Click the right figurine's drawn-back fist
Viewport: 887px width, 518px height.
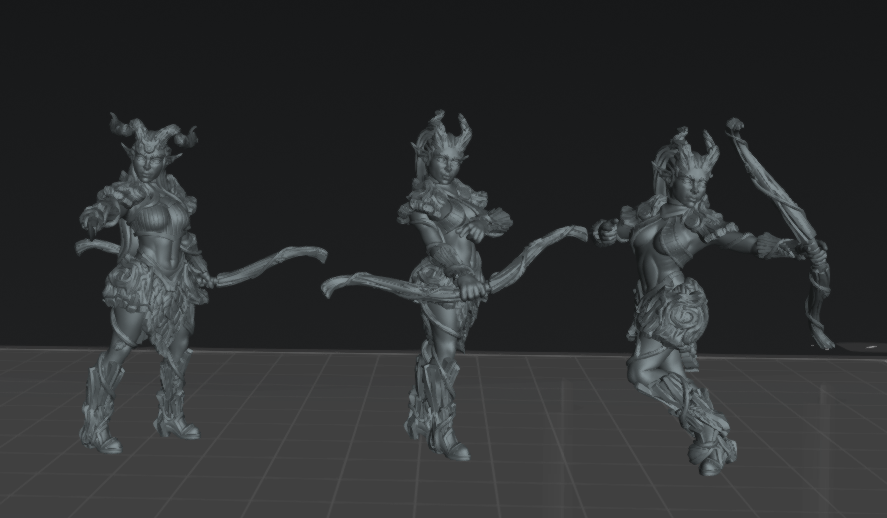(605, 231)
